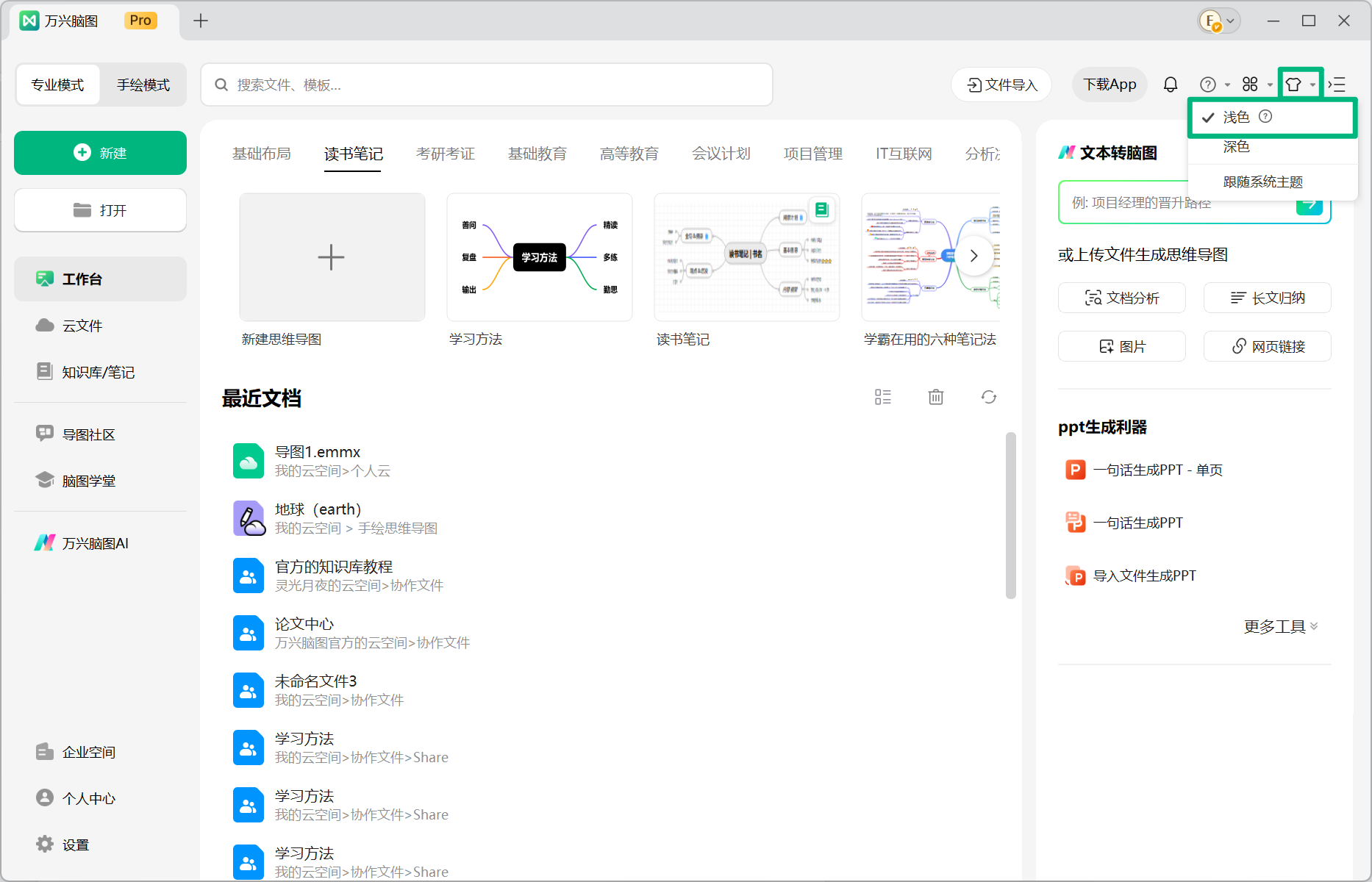Go to 导图社区
Screen dimensions: 1372x882
pos(100,434)
